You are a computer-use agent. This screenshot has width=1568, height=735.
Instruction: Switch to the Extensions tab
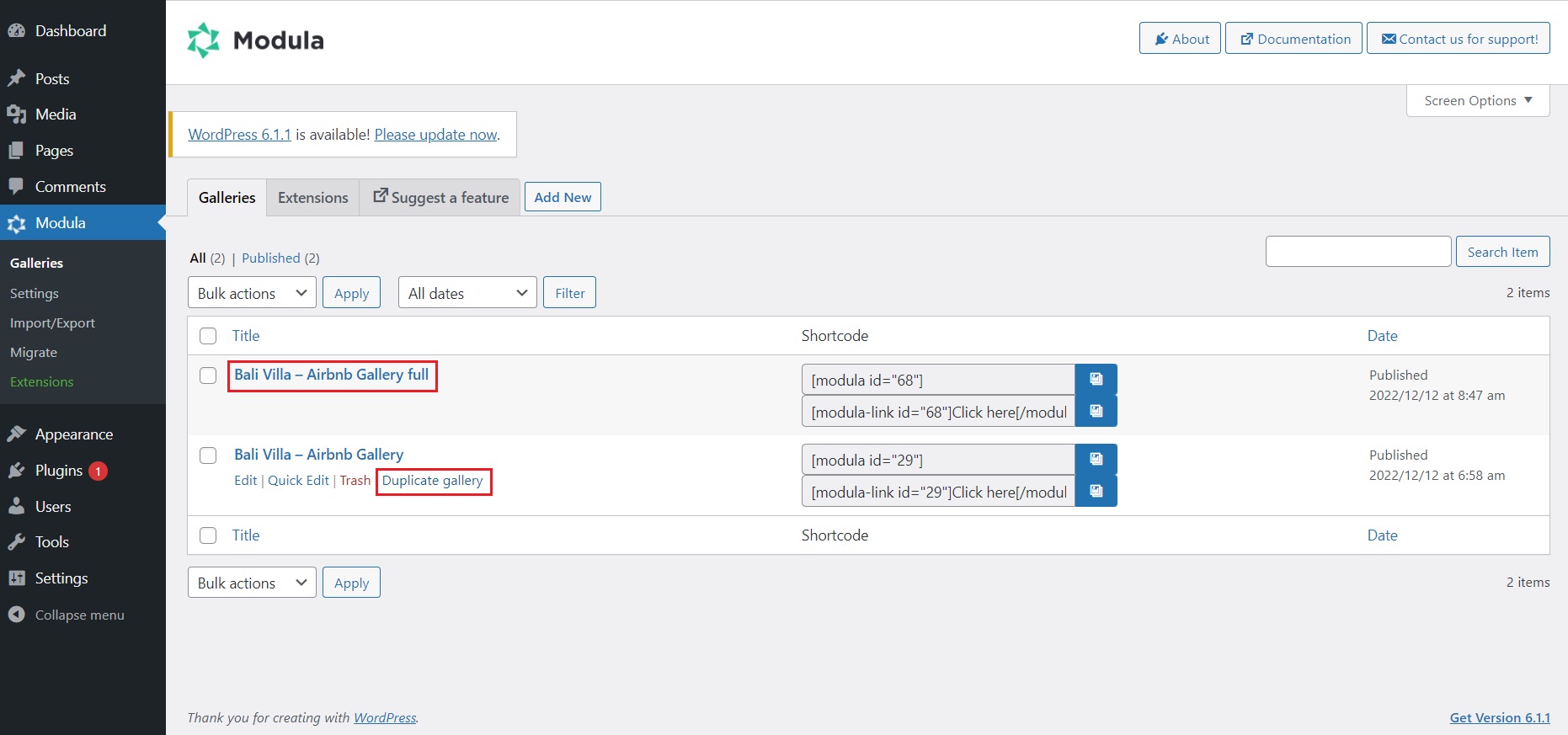pyautogui.click(x=312, y=198)
